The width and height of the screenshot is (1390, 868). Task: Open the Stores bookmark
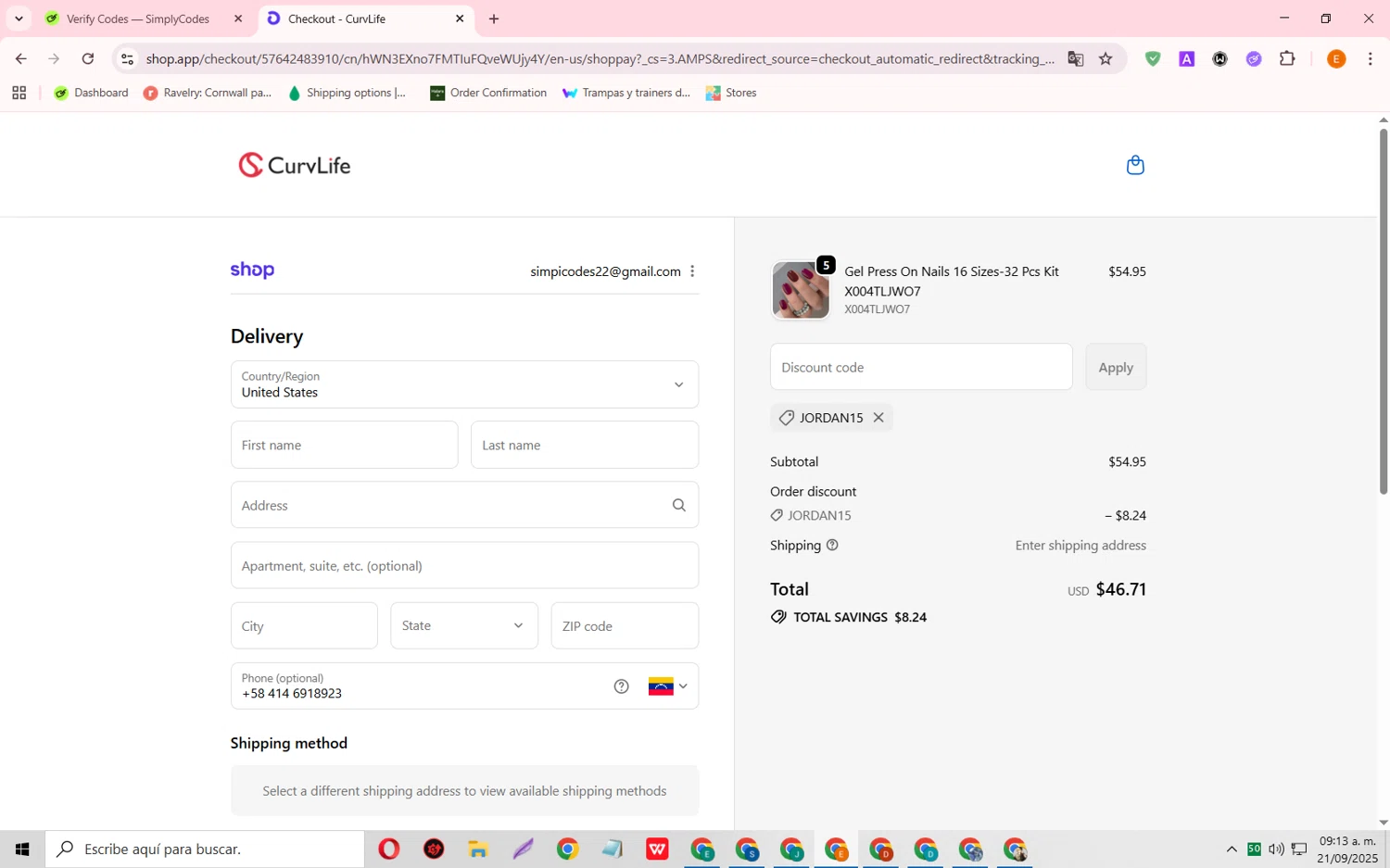click(731, 93)
